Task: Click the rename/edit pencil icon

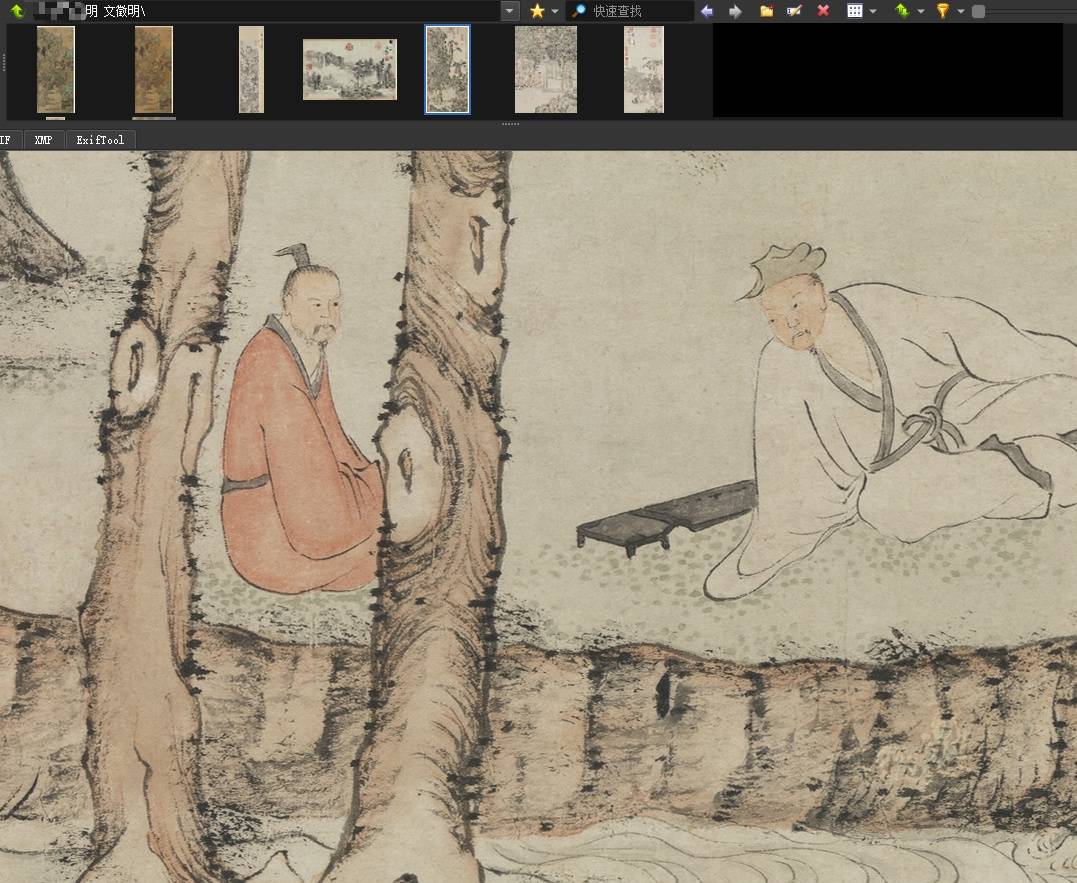Action: tap(795, 11)
